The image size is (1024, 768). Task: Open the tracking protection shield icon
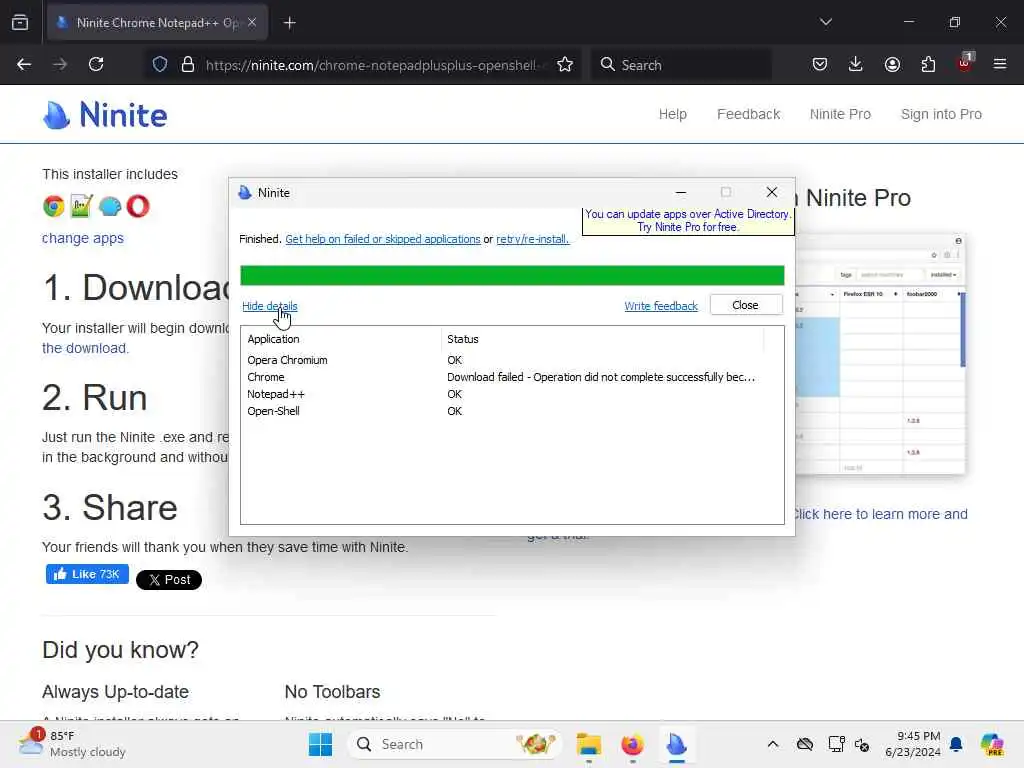tap(160, 65)
